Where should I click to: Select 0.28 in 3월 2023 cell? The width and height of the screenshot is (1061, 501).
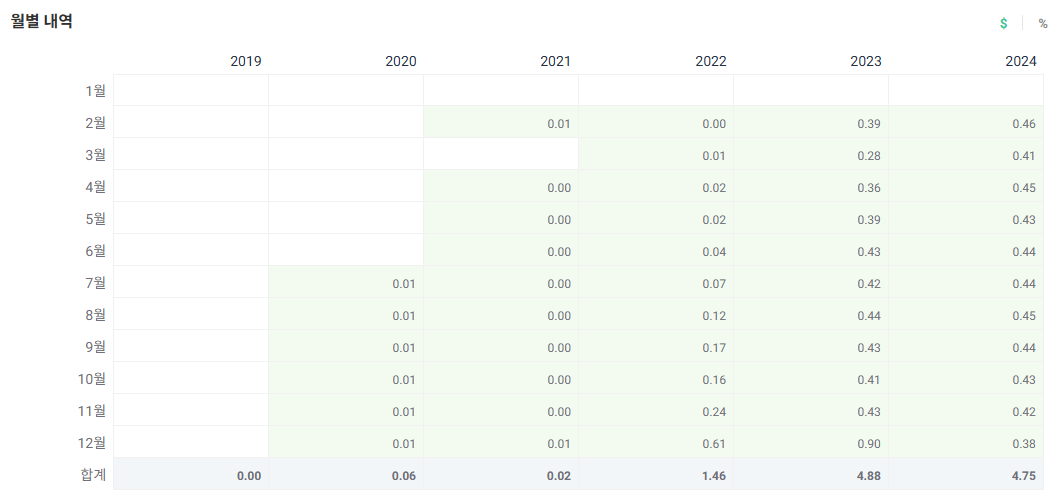click(x=869, y=156)
